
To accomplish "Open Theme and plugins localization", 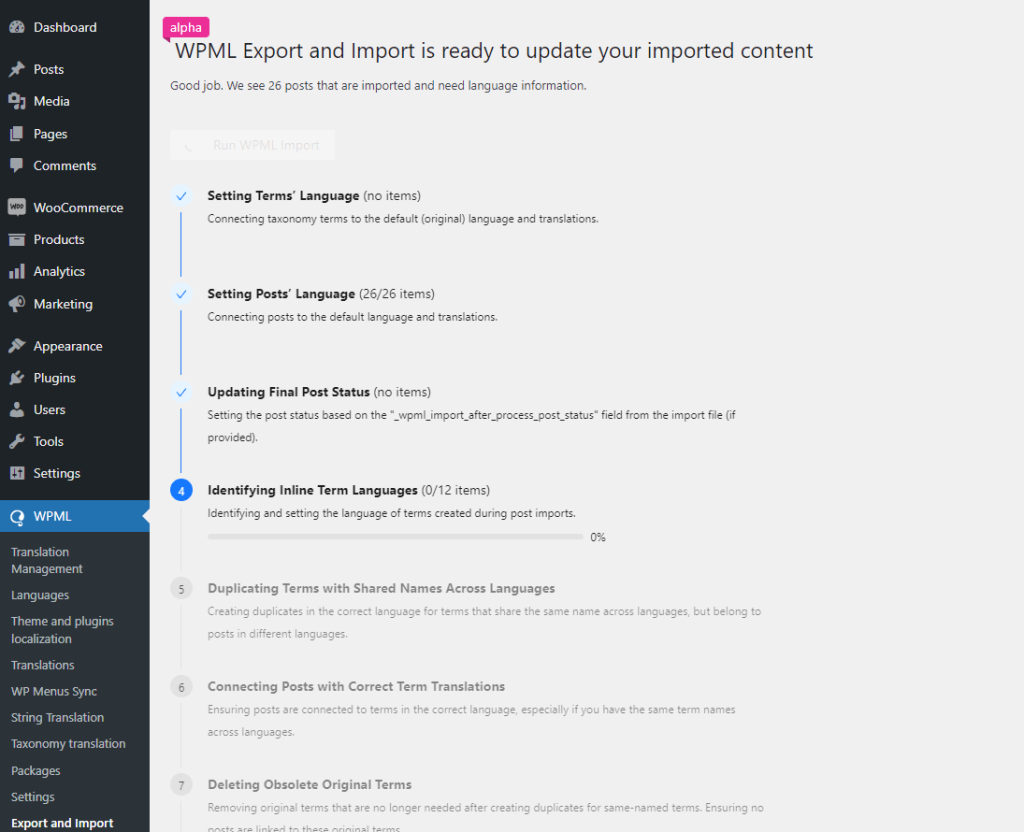I will (62, 630).
